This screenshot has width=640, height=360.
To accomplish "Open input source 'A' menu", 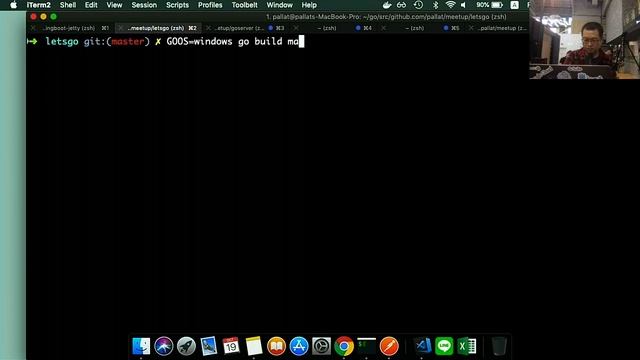I will 514,5.
